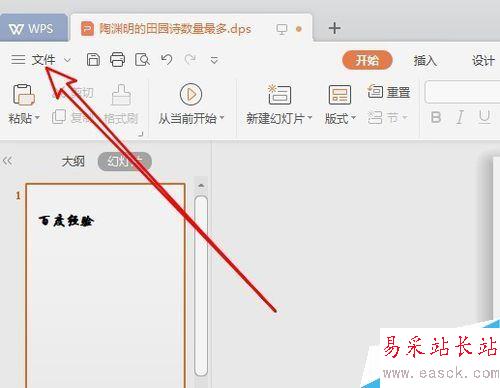Print with the printer icon
The width and height of the screenshot is (500, 388).
point(117,60)
